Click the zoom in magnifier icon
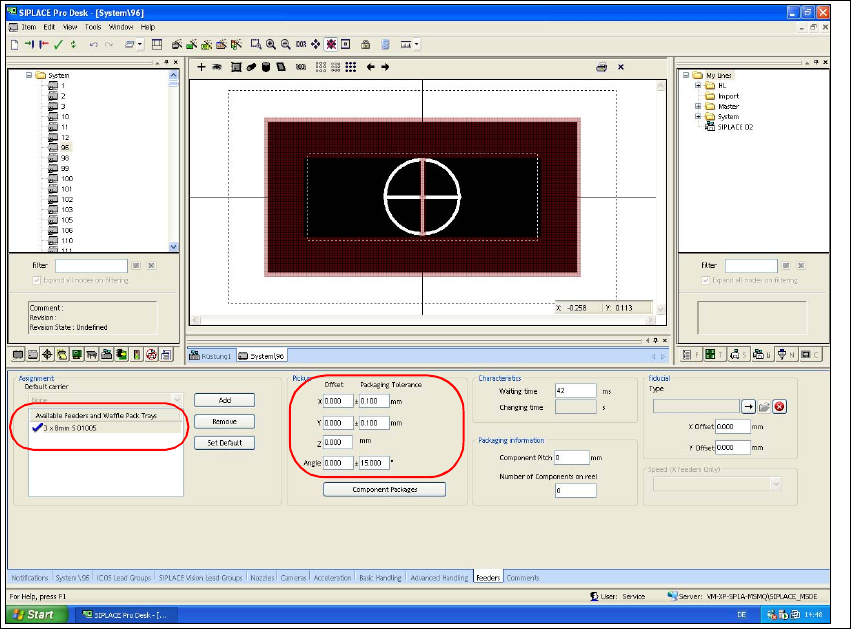The image size is (851, 629). [271, 45]
